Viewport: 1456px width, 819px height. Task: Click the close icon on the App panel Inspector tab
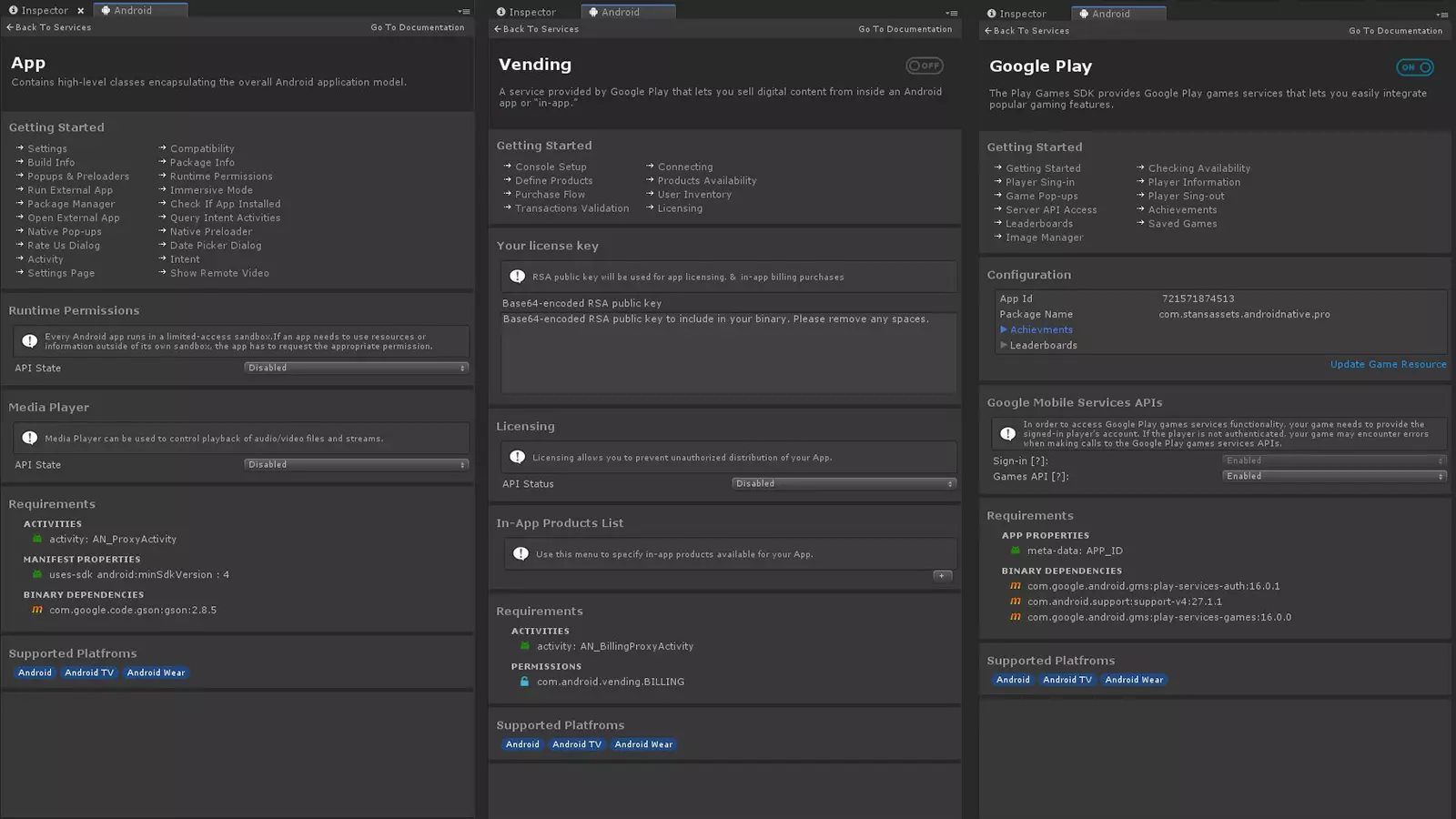tap(81, 11)
